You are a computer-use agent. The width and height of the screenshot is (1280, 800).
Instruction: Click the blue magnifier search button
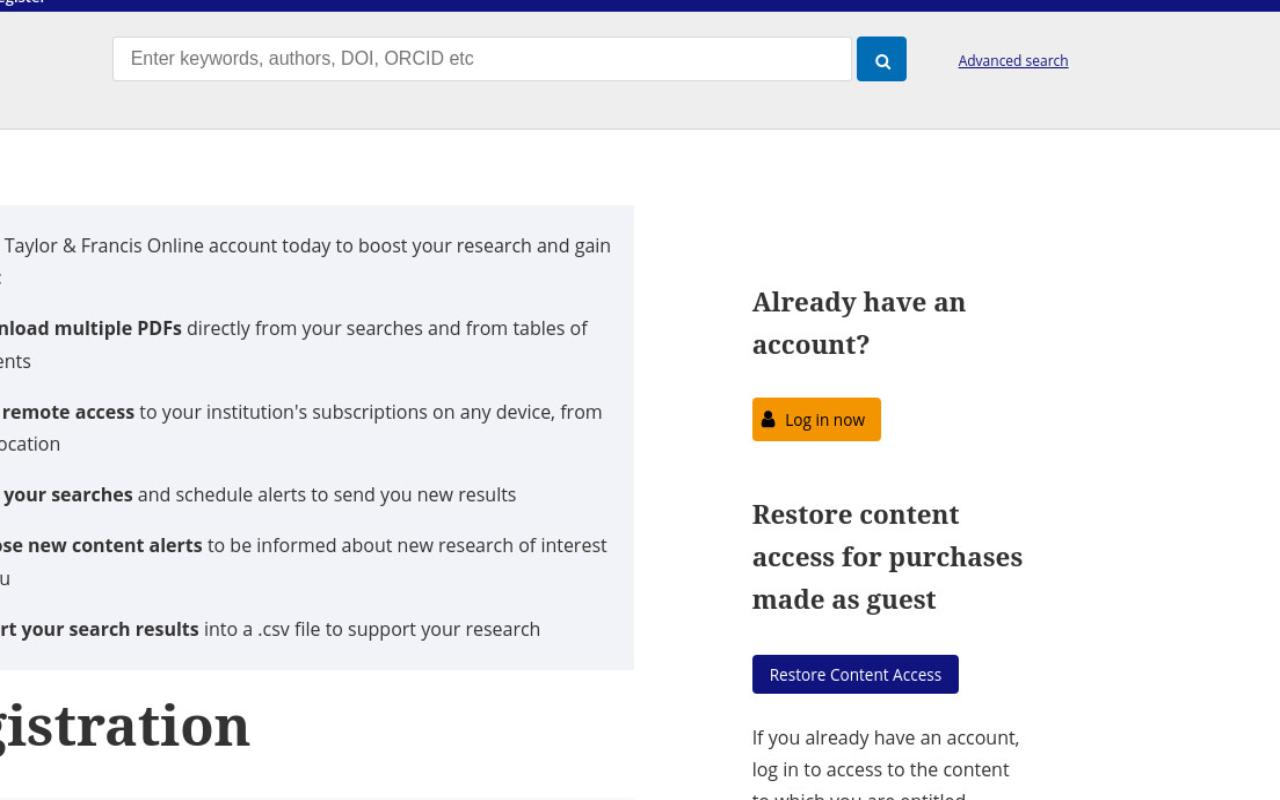881,59
